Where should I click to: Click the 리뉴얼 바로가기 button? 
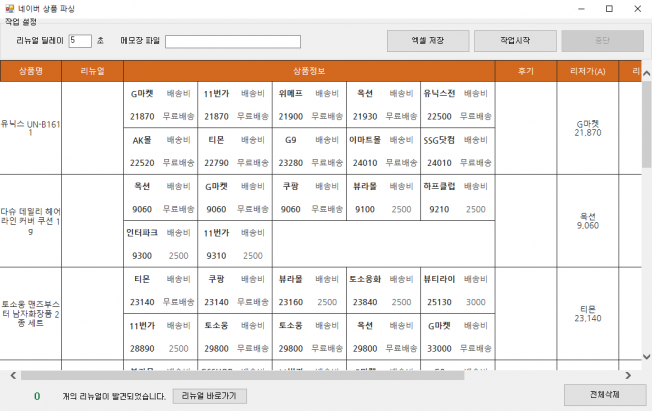coord(210,396)
